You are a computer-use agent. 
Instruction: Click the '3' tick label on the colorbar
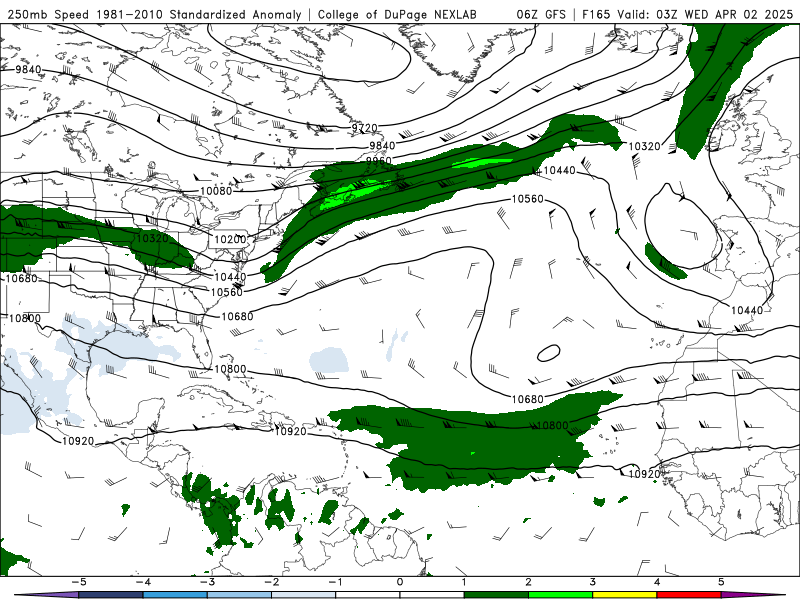coord(592,582)
